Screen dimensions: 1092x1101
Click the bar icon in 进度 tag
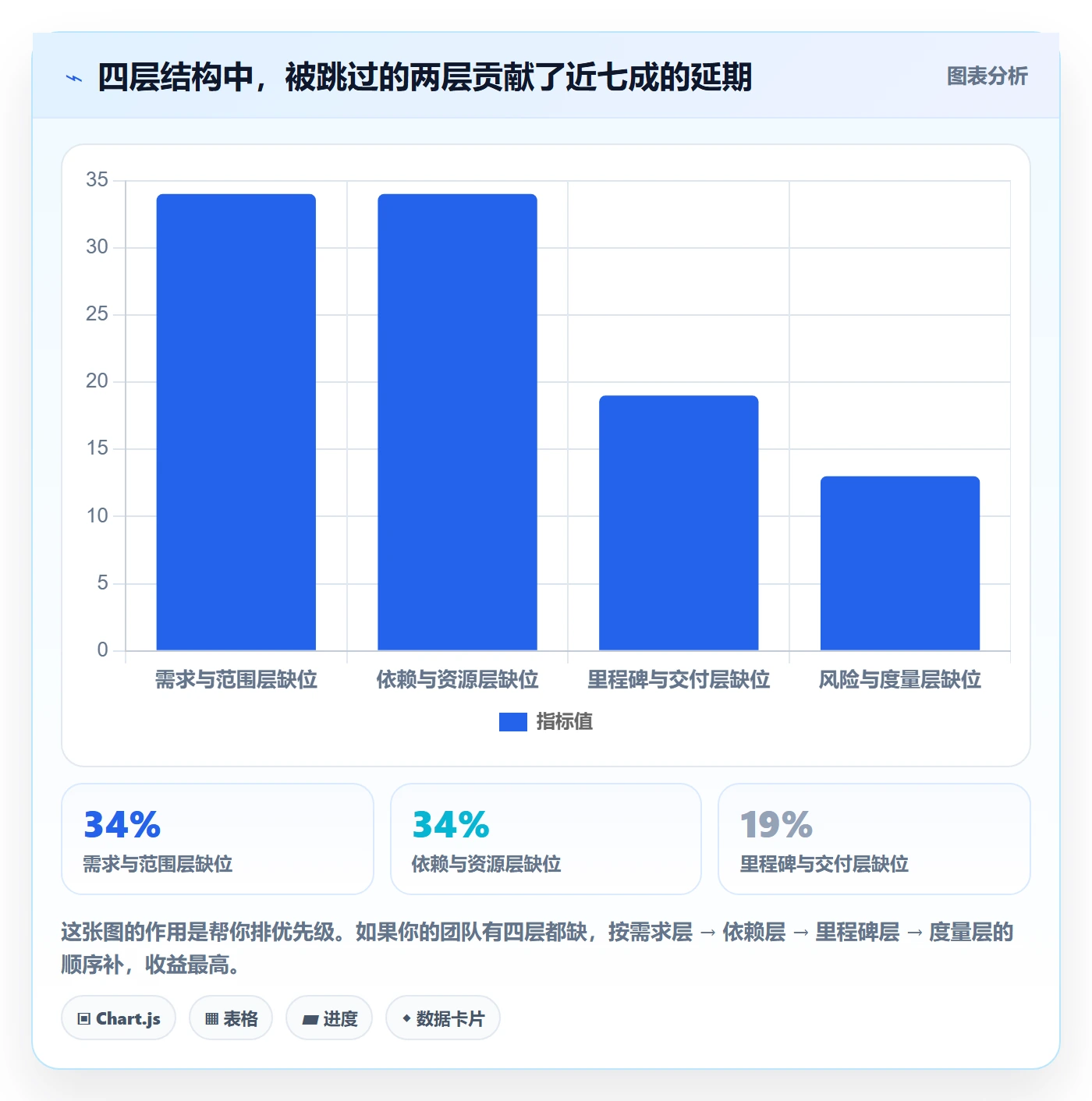(310, 1020)
